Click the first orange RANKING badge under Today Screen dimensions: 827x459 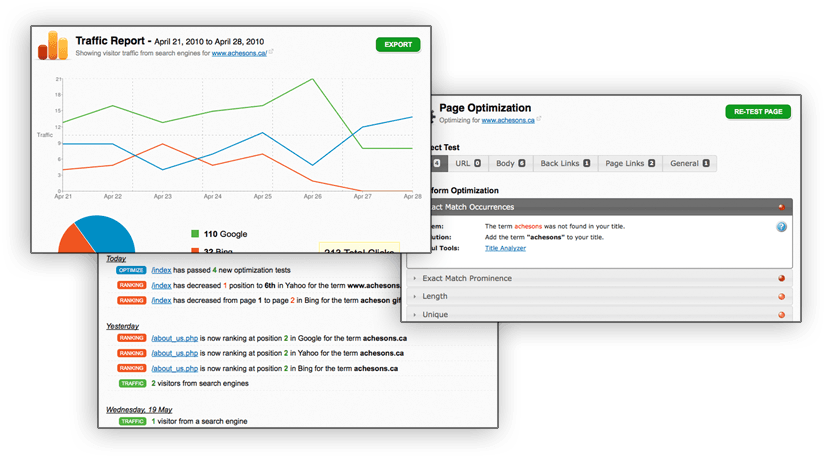pyautogui.click(x=132, y=285)
